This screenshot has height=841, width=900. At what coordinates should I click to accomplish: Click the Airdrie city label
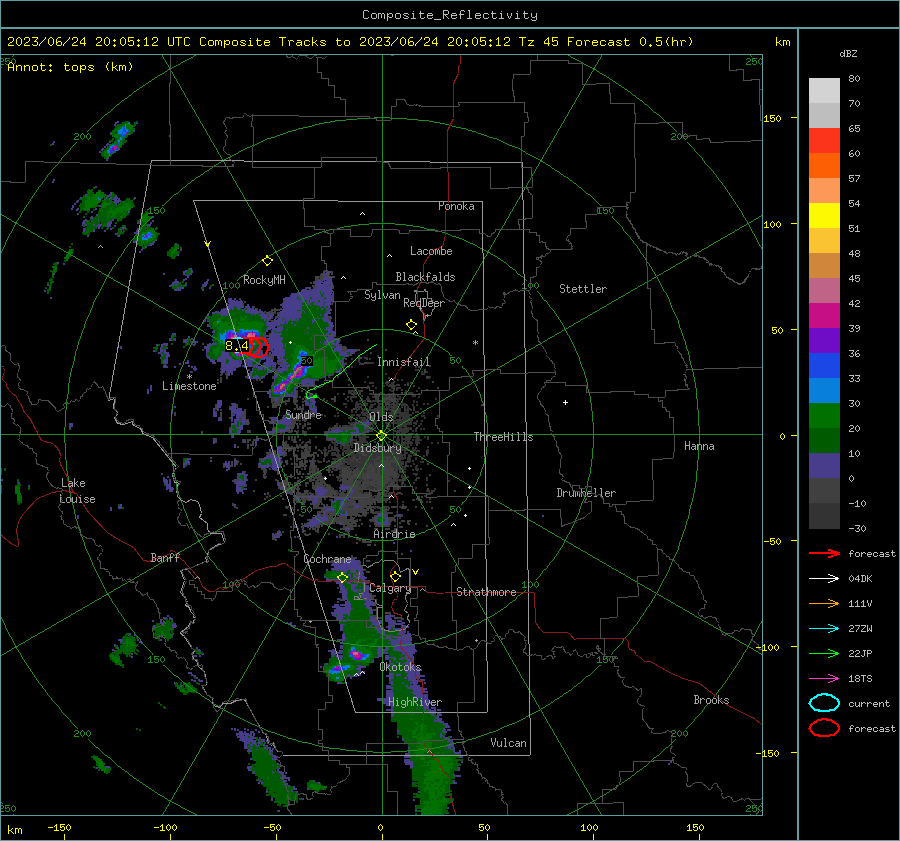pos(394,534)
